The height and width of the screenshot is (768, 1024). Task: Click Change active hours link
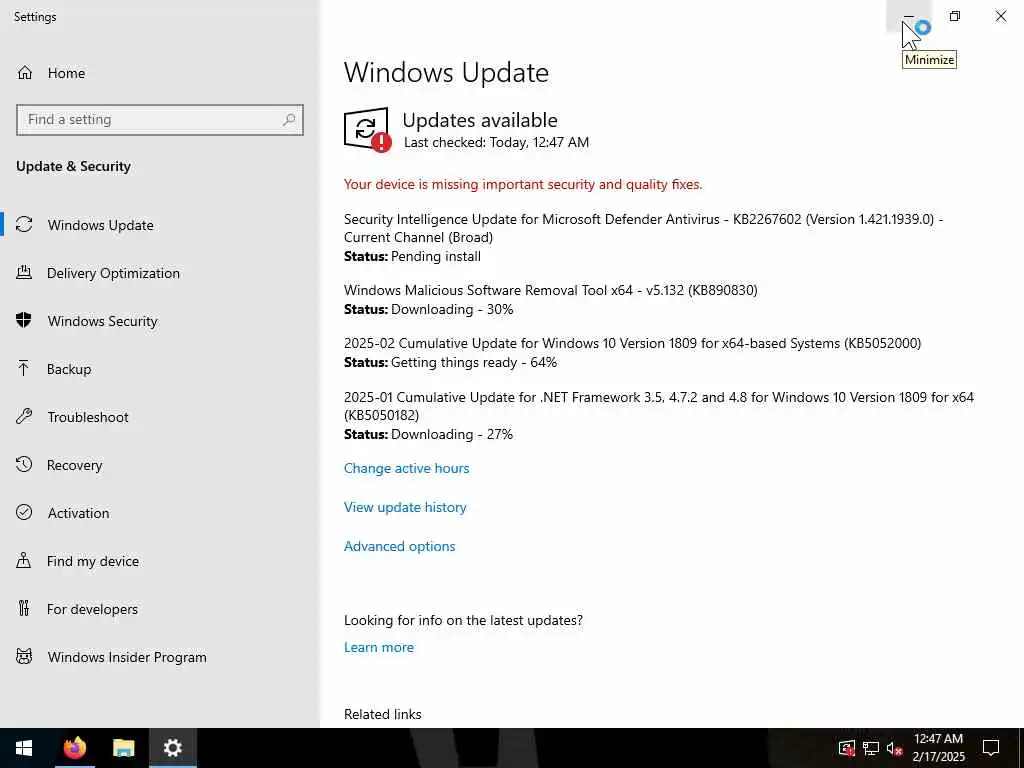[x=406, y=468]
